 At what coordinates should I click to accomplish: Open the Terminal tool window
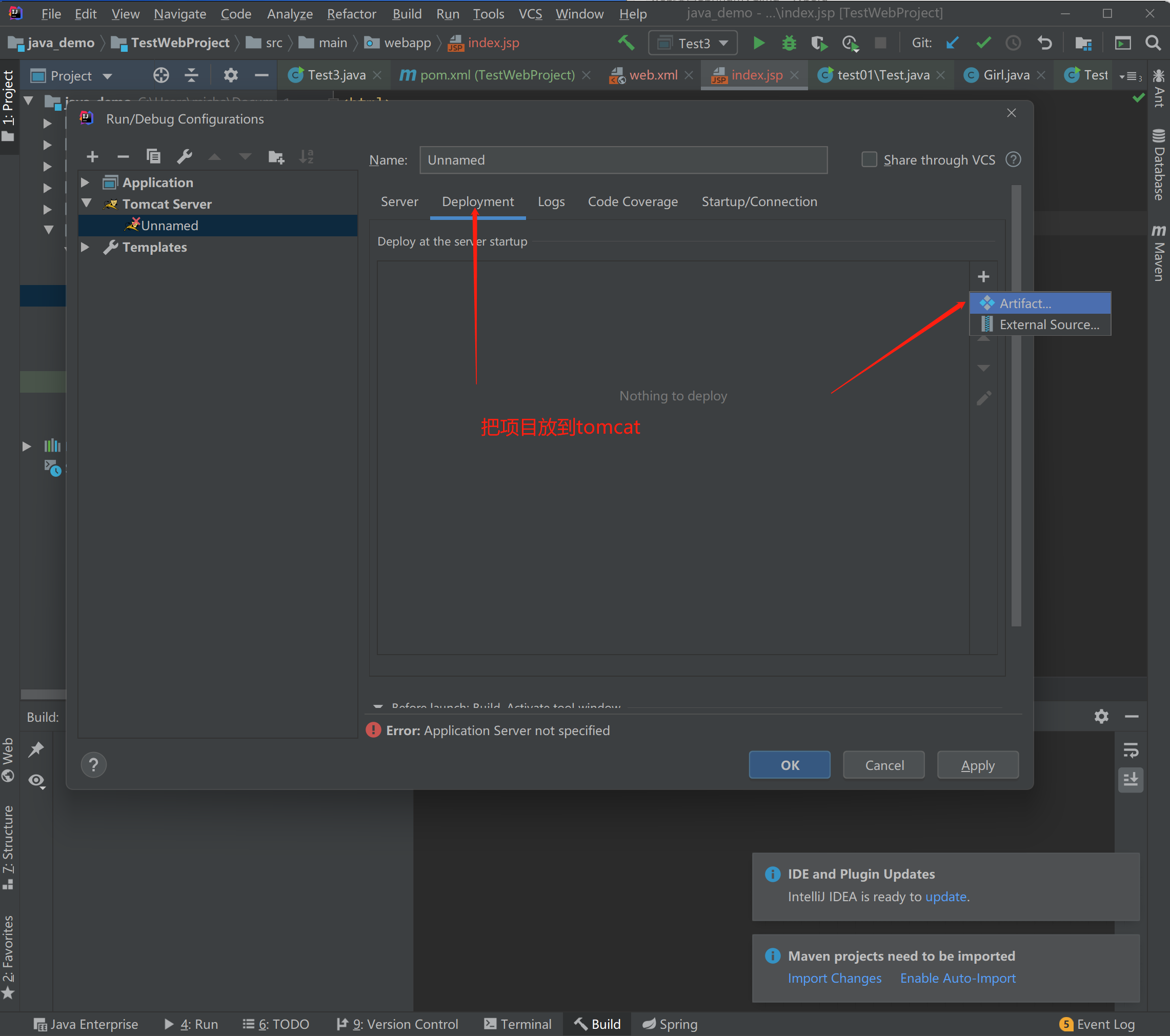click(518, 1024)
